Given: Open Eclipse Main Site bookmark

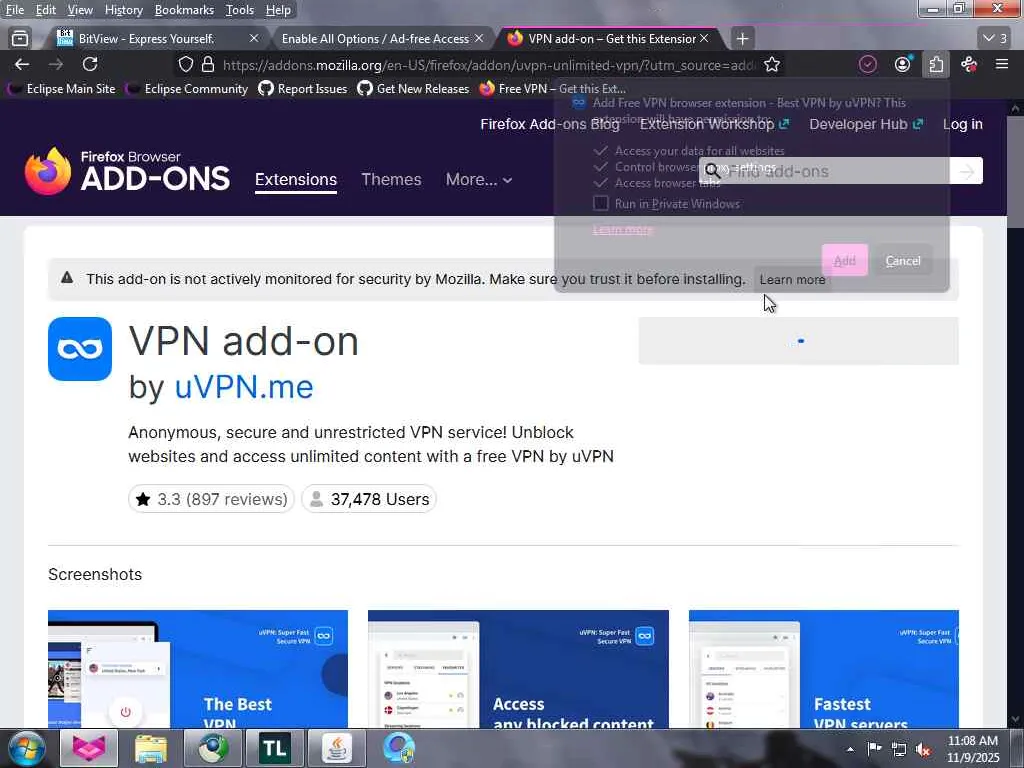Looking at the screenshot, I should [63, 88].
